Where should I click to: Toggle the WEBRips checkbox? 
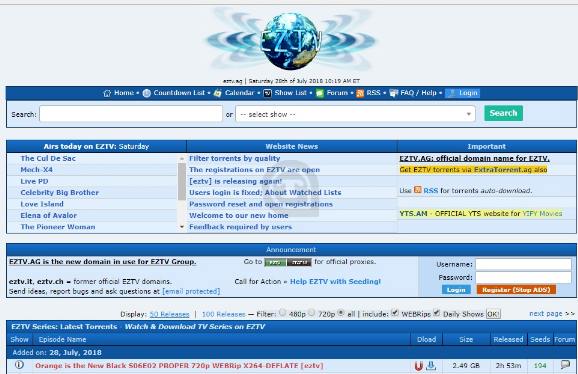pyautogui.click(x=395, y=313)
